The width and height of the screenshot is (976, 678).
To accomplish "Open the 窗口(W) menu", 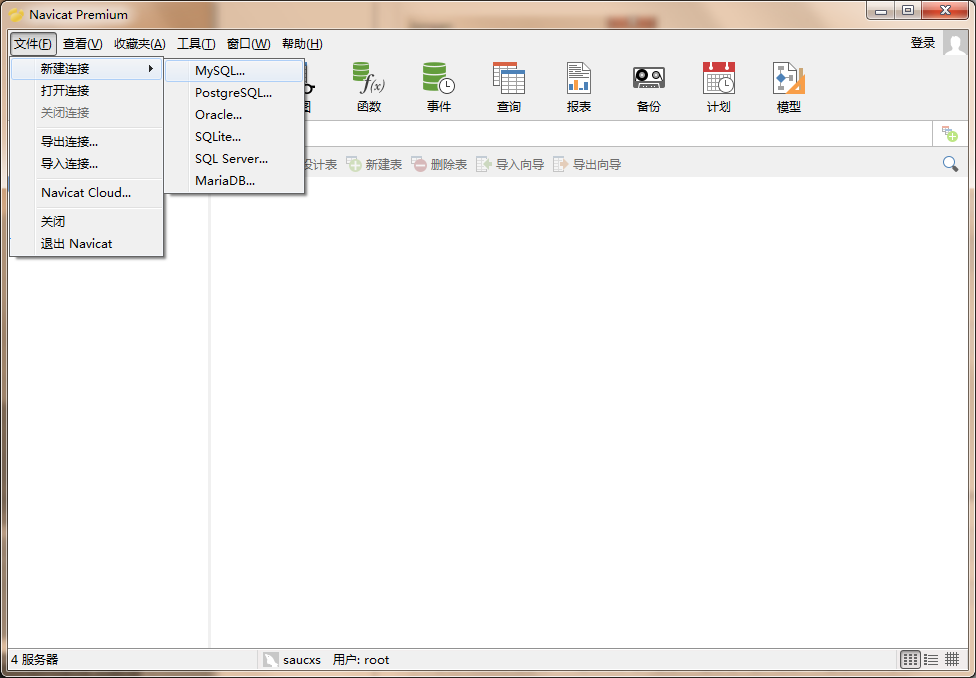I will point(248,44).
